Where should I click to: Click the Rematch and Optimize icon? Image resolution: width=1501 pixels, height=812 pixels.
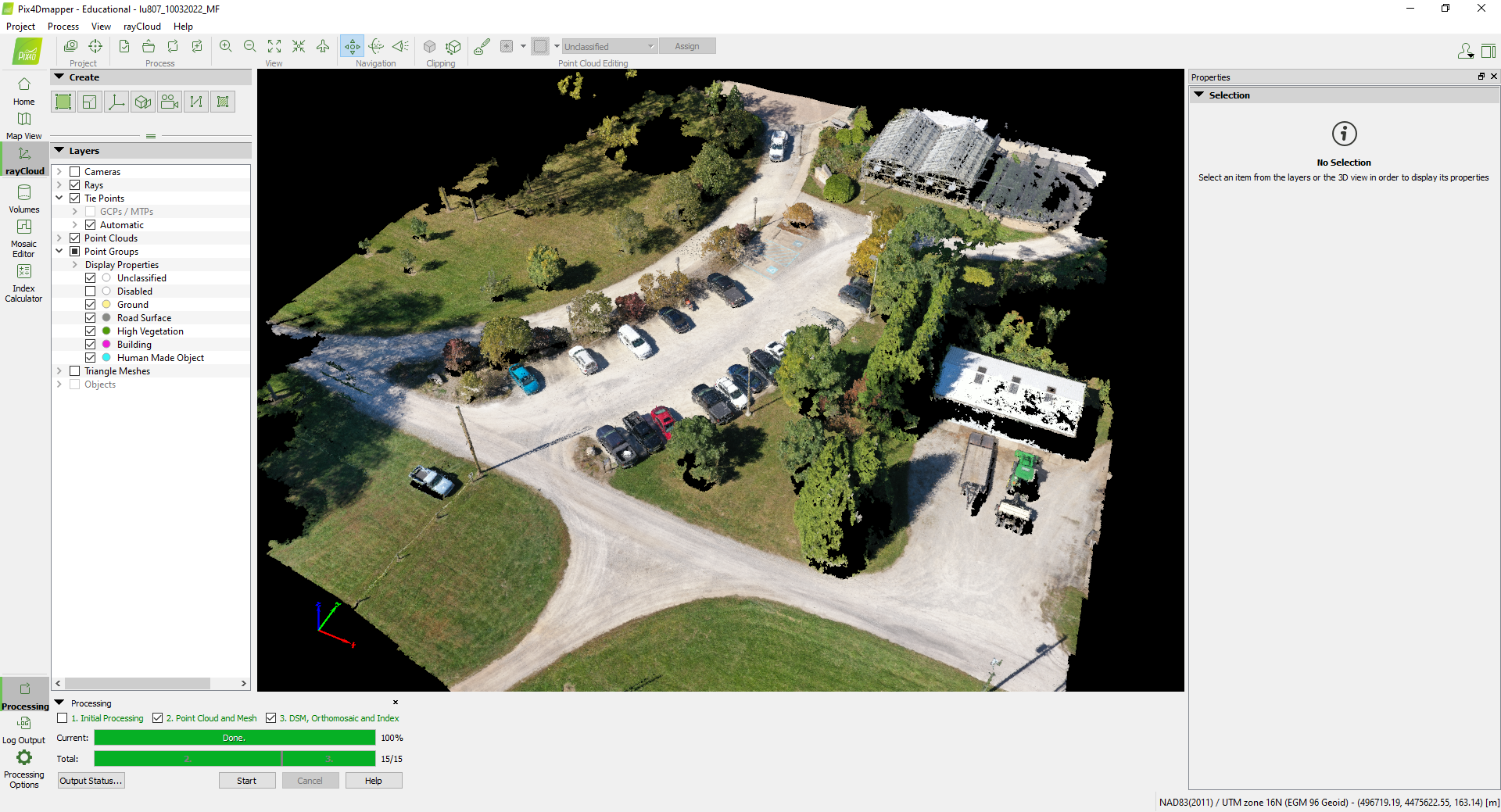[197, 46]
